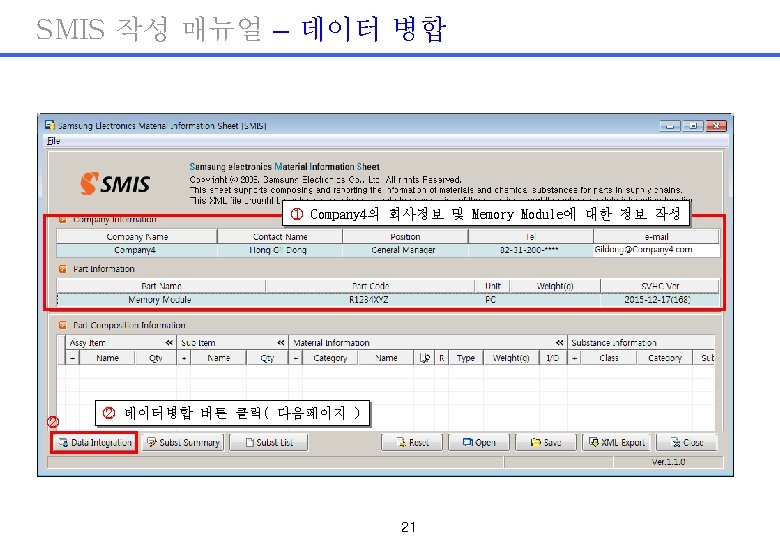Click the plus button in Sub Item columns
This screenshot has width=780, height=540.
pyautogui.click(x=184, y=358)
